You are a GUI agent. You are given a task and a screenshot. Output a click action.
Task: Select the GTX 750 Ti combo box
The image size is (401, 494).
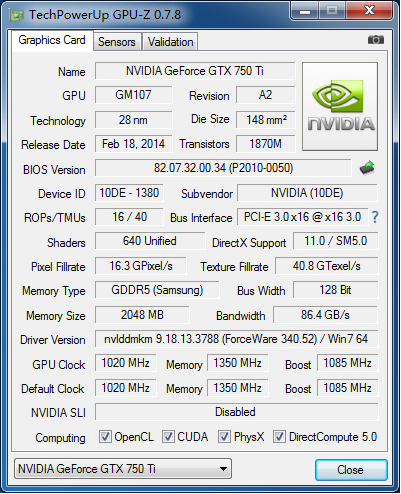tap(123, 469)
